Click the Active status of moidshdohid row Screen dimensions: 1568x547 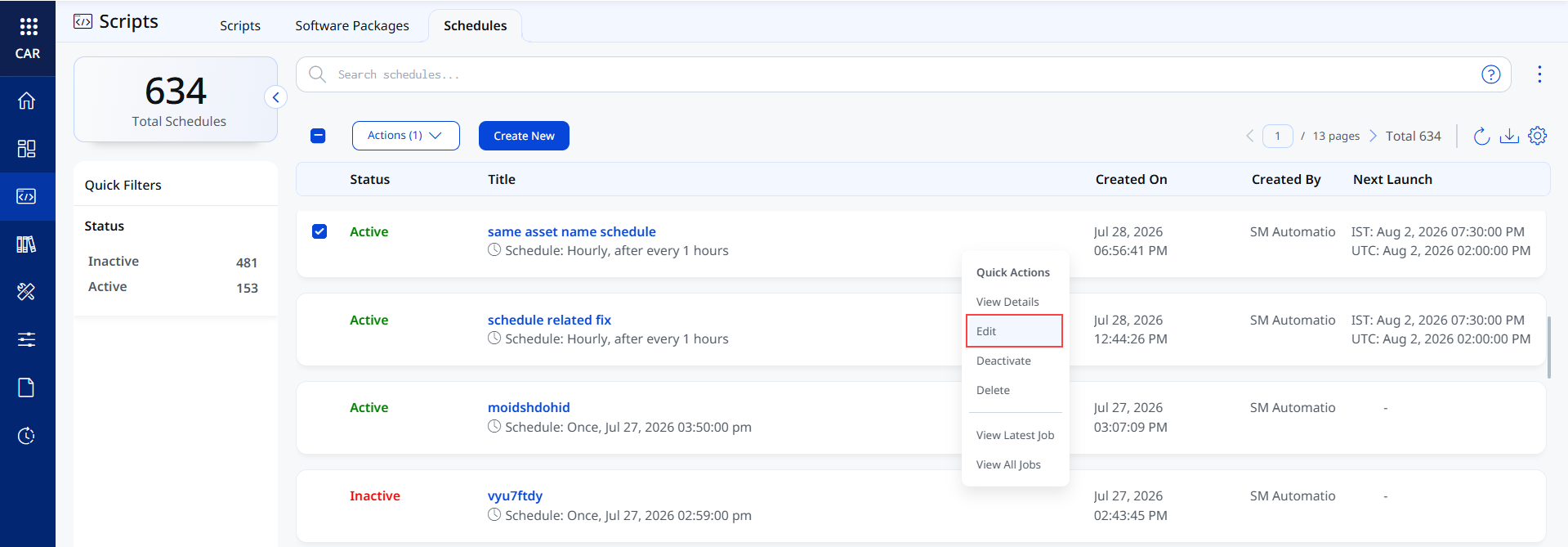(x=369, y=407)
